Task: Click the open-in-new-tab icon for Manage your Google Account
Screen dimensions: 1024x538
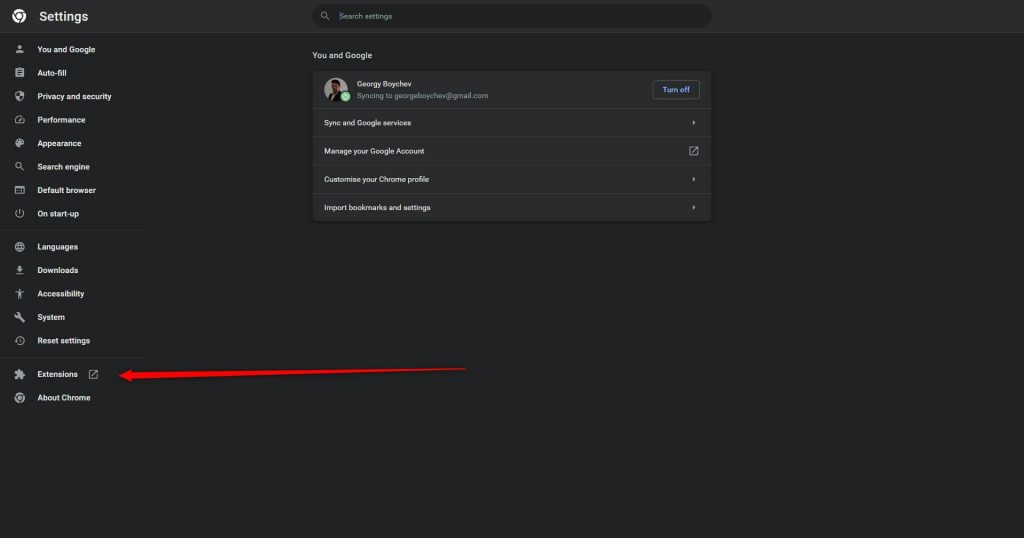Action: (x=694, y=151)
